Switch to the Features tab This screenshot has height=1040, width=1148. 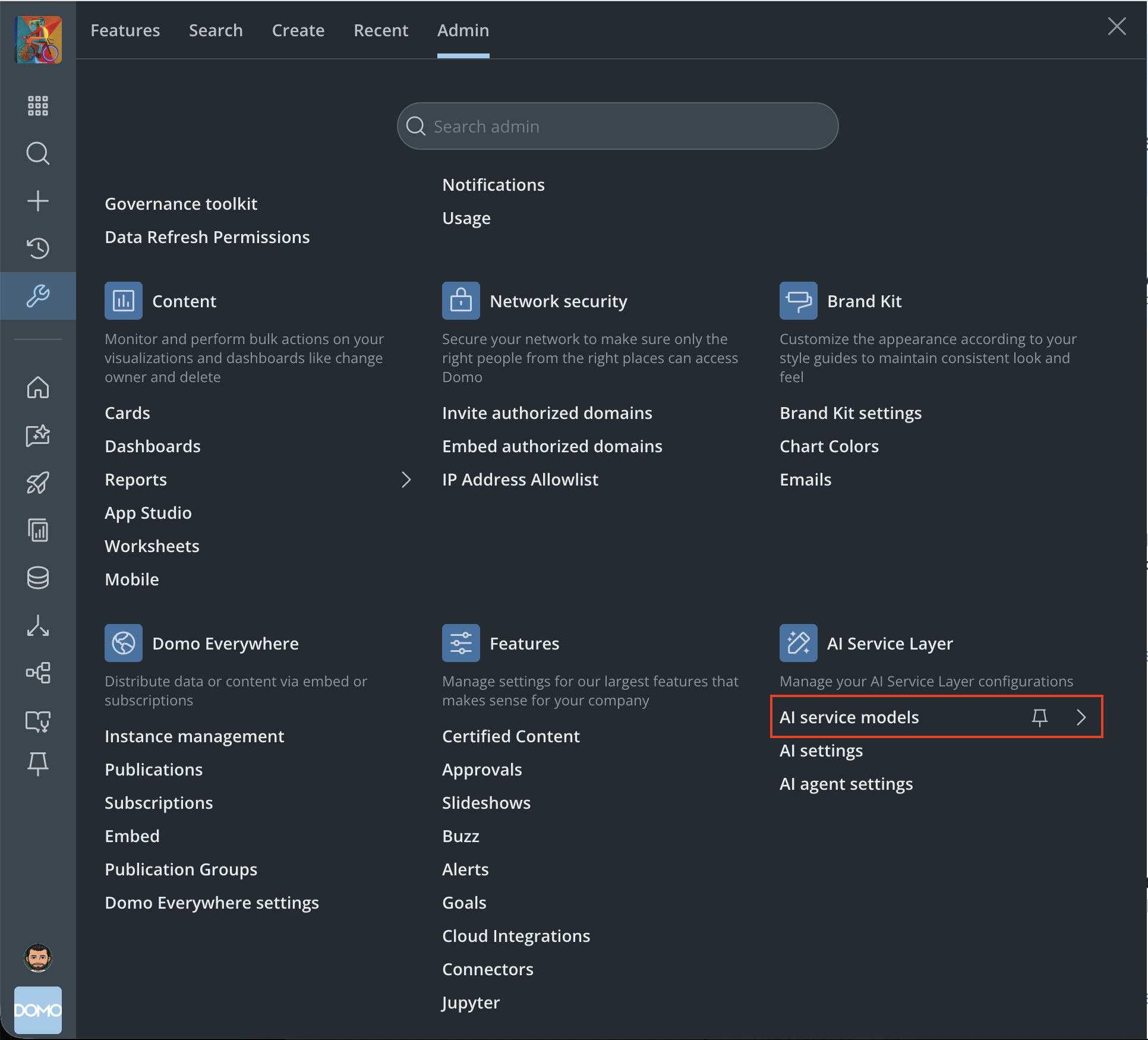point(125,30)
